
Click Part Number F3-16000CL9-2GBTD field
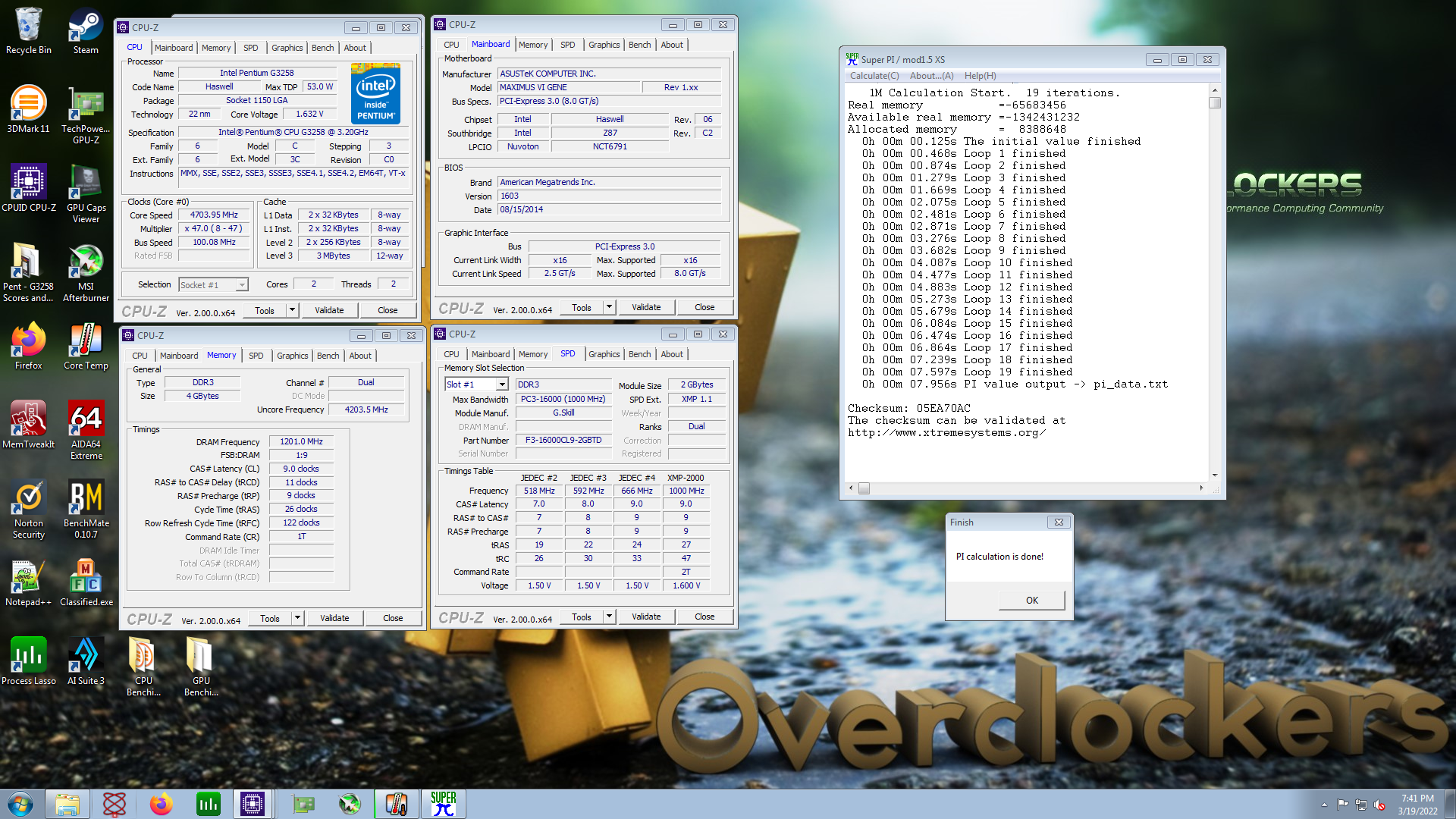[563, 440]
